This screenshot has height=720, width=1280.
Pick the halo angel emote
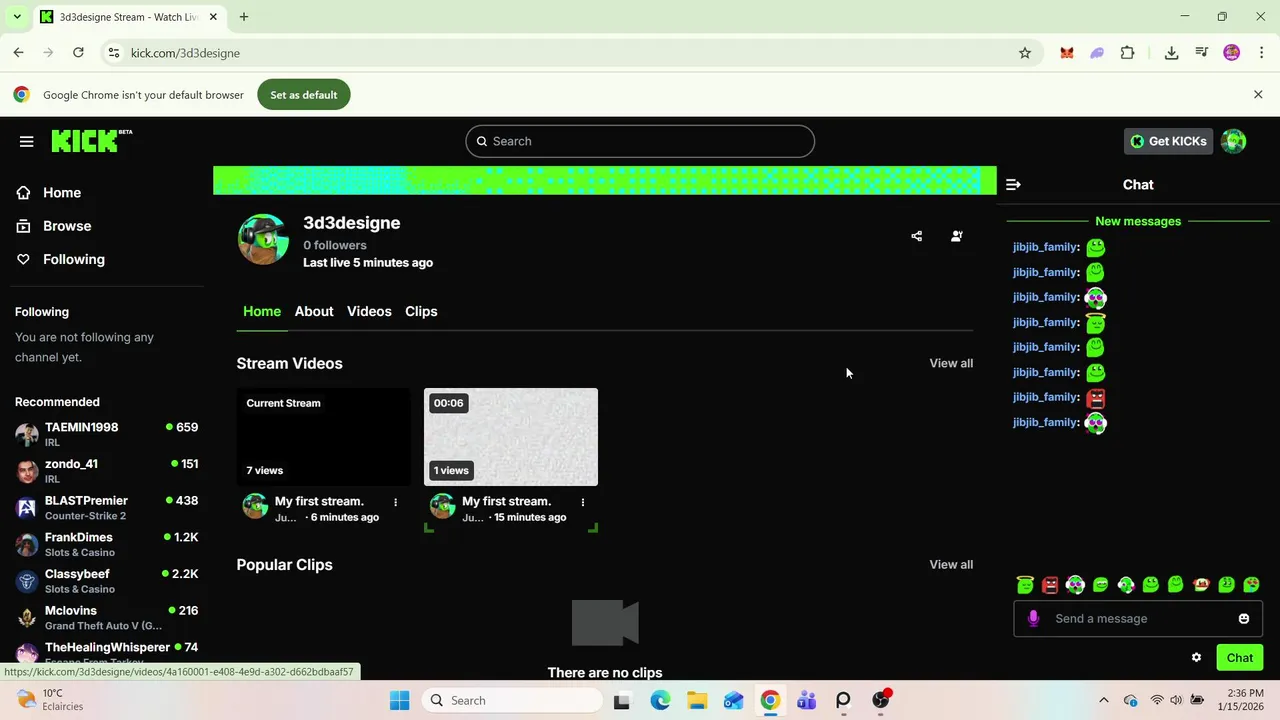tap(1025, 585)
